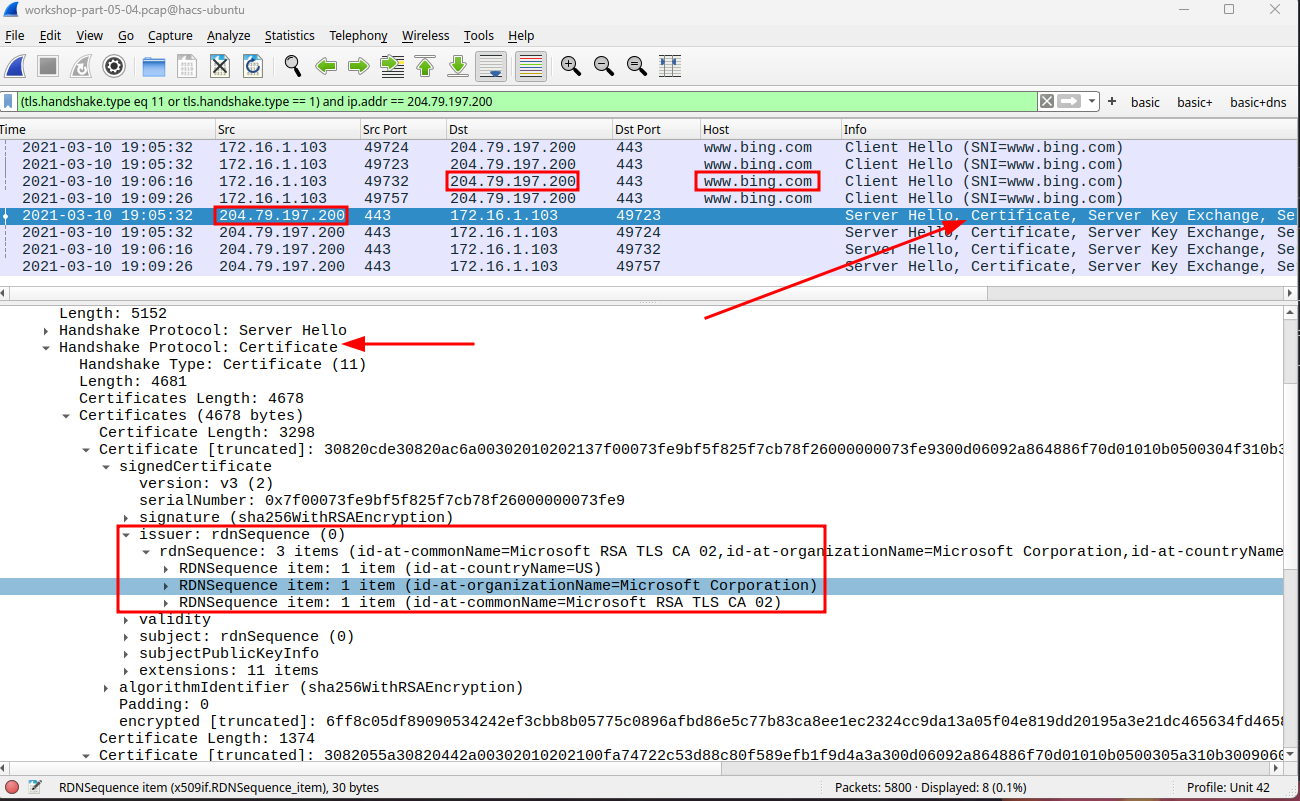
Task: Click inside the display filter input field
Action: click(500, 102)
